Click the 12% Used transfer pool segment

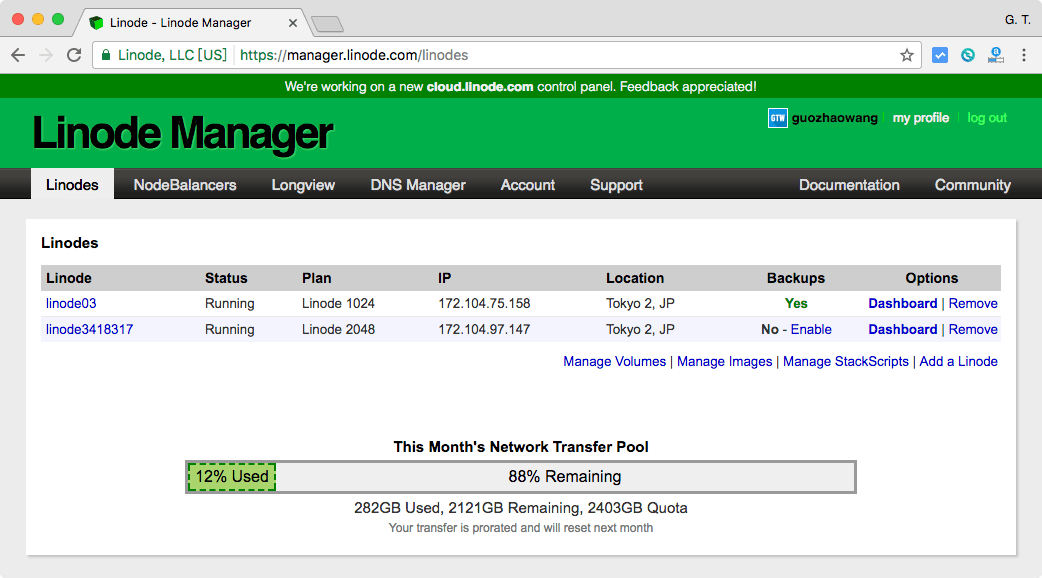[x=231, y=477]
